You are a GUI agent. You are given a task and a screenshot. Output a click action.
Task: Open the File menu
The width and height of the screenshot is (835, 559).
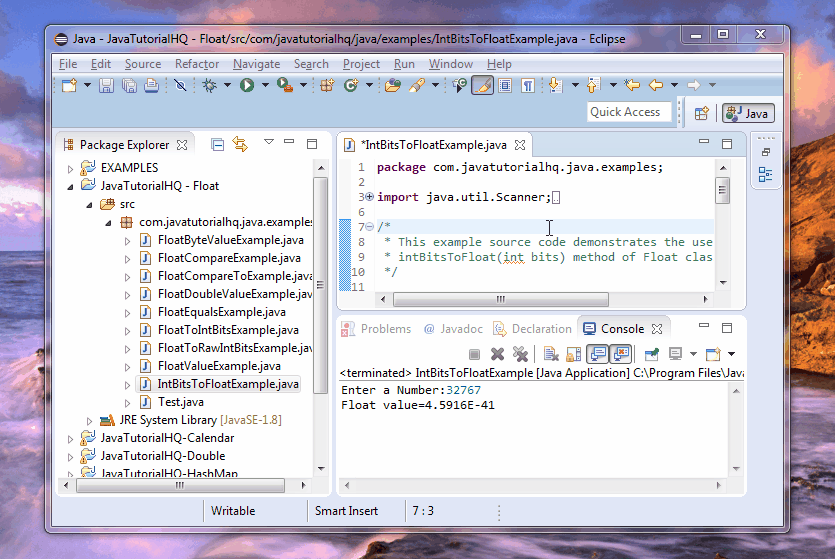pos(68,64)
